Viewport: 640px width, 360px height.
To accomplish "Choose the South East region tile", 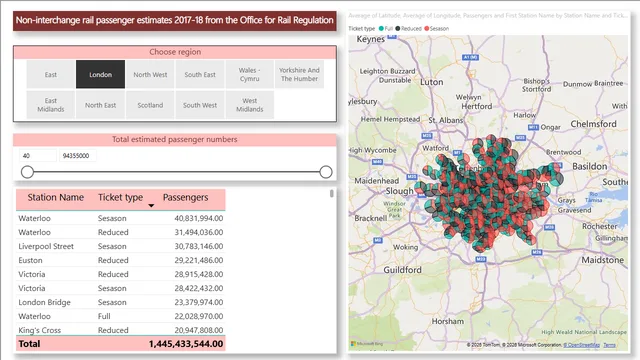I will tap(200, 74).
